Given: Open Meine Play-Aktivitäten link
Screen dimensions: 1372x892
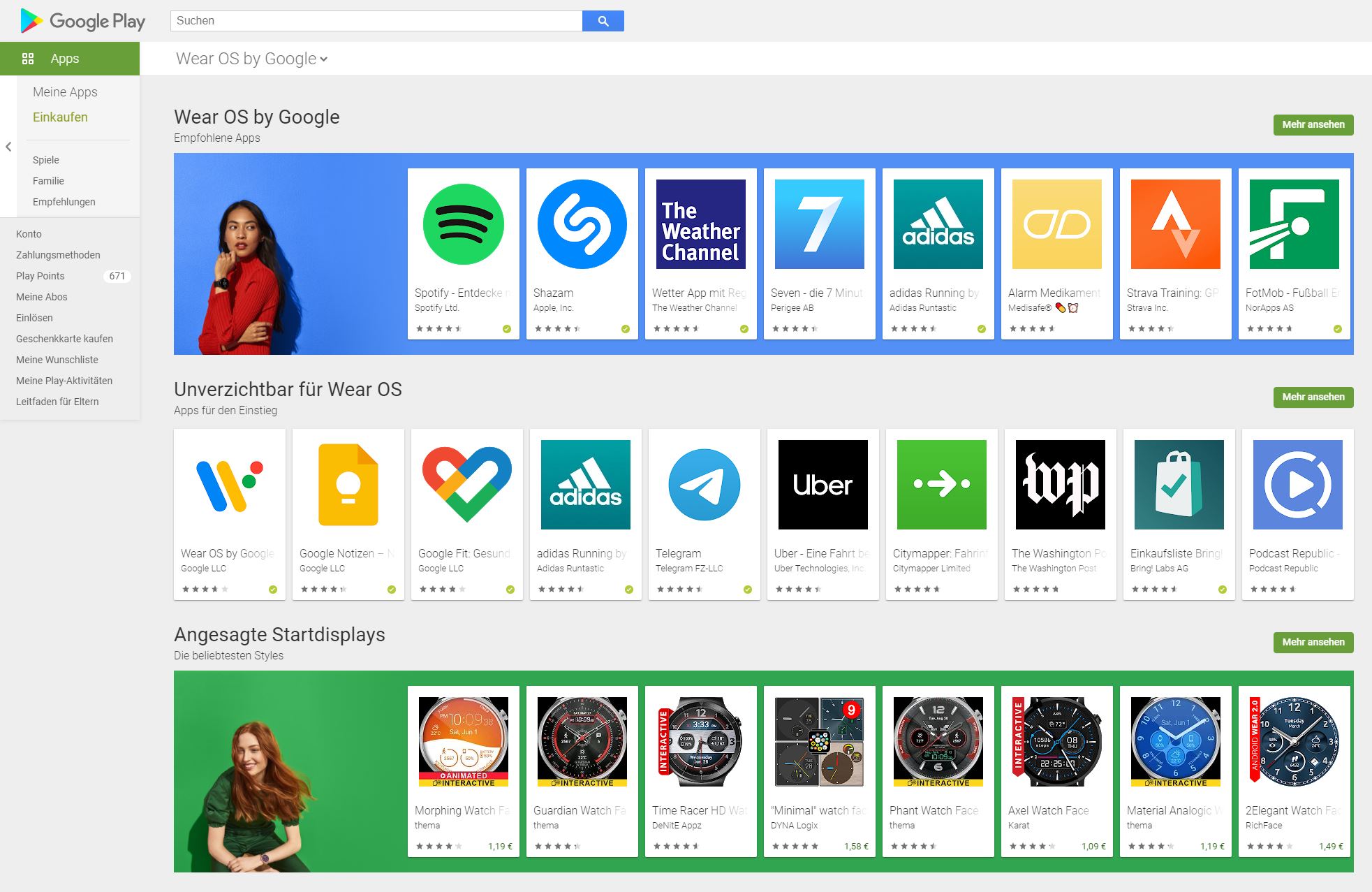Looking at the screenshot, I should click(x=64, y=381).
